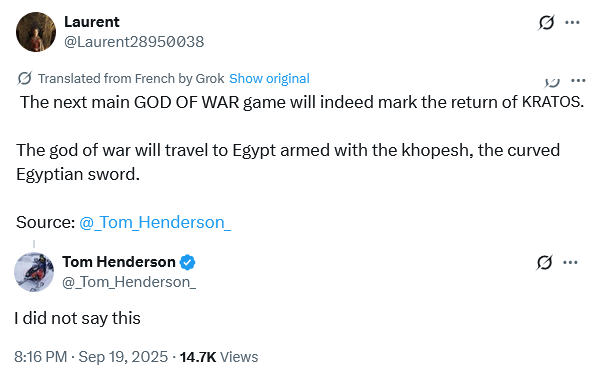598x385 pixels.
Task: Open the three-dot menu on Tom Henderson's post
Action: point(570,263)
